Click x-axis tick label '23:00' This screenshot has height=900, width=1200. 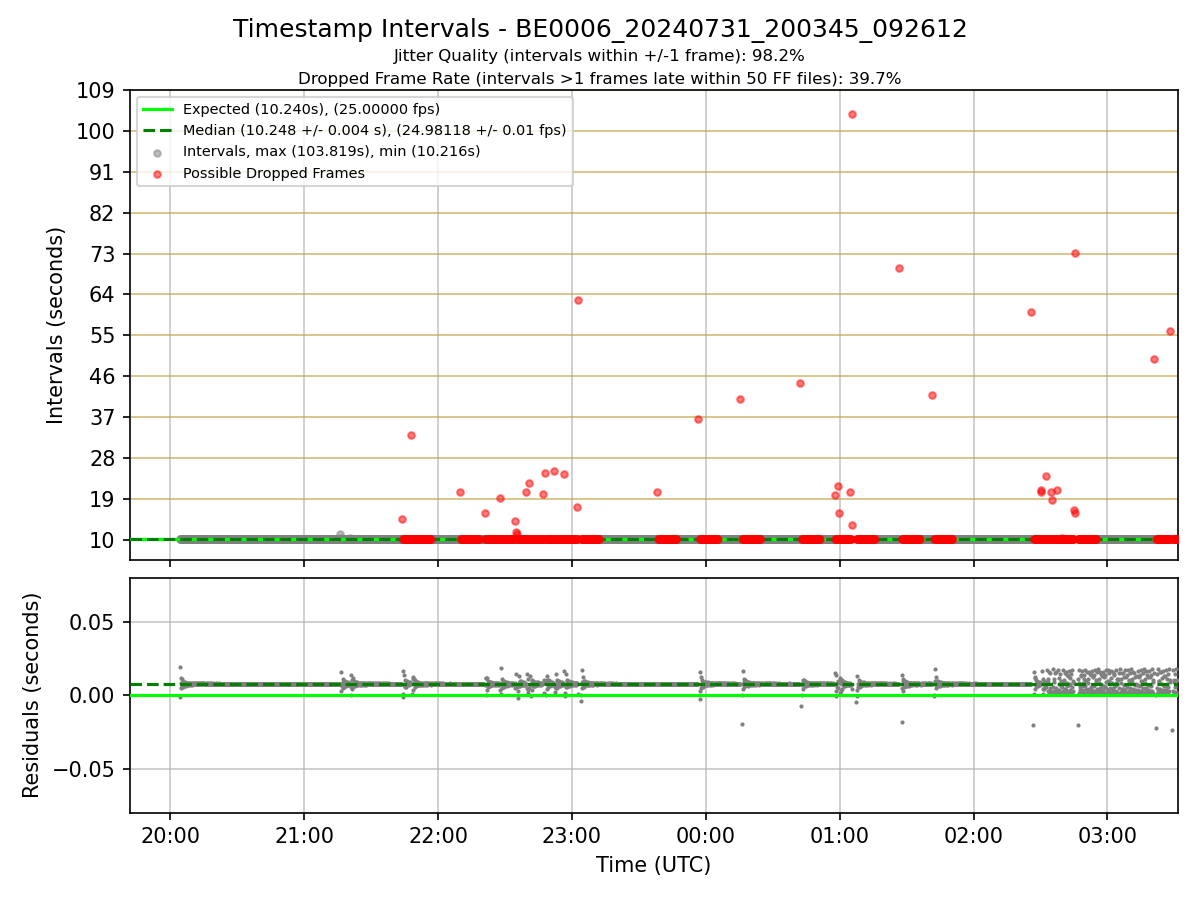click(x=572, y=835)
